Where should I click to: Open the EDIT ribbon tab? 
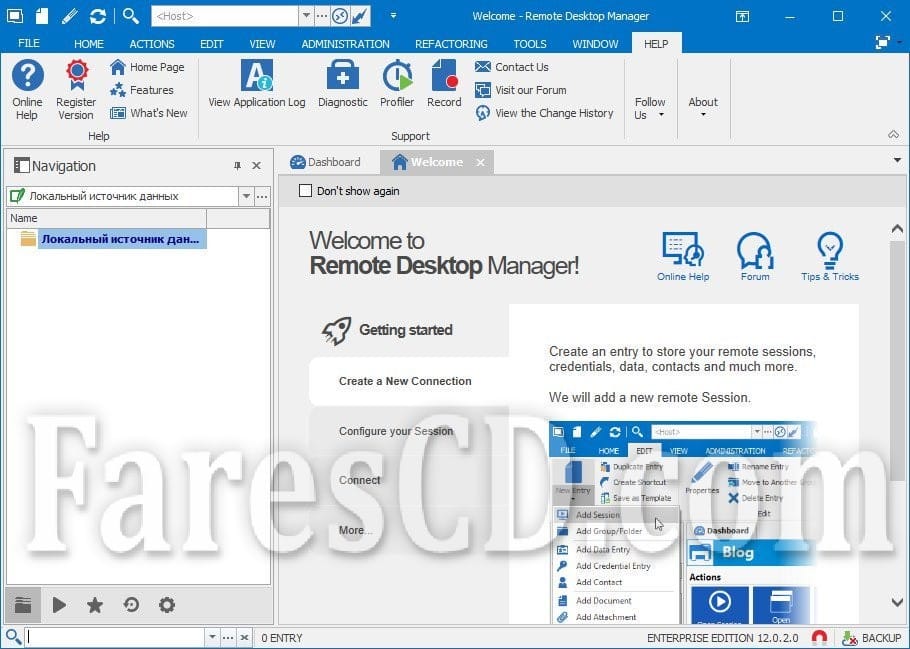point(212,44)
